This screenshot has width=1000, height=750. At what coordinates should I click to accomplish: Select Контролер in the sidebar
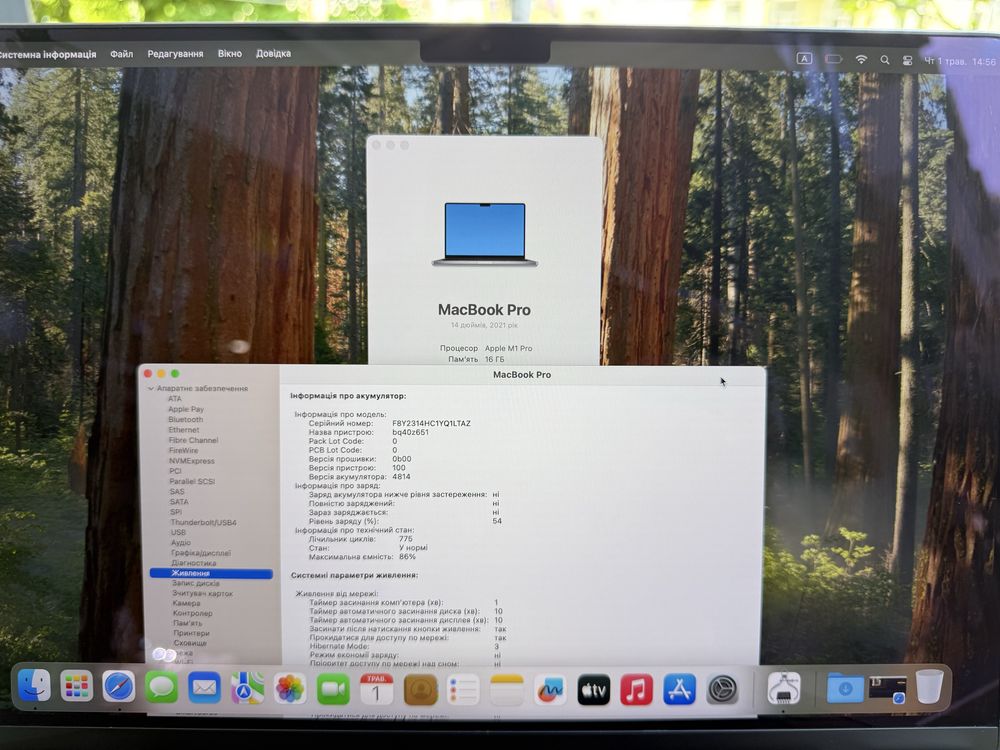click(x=193, y=613)
